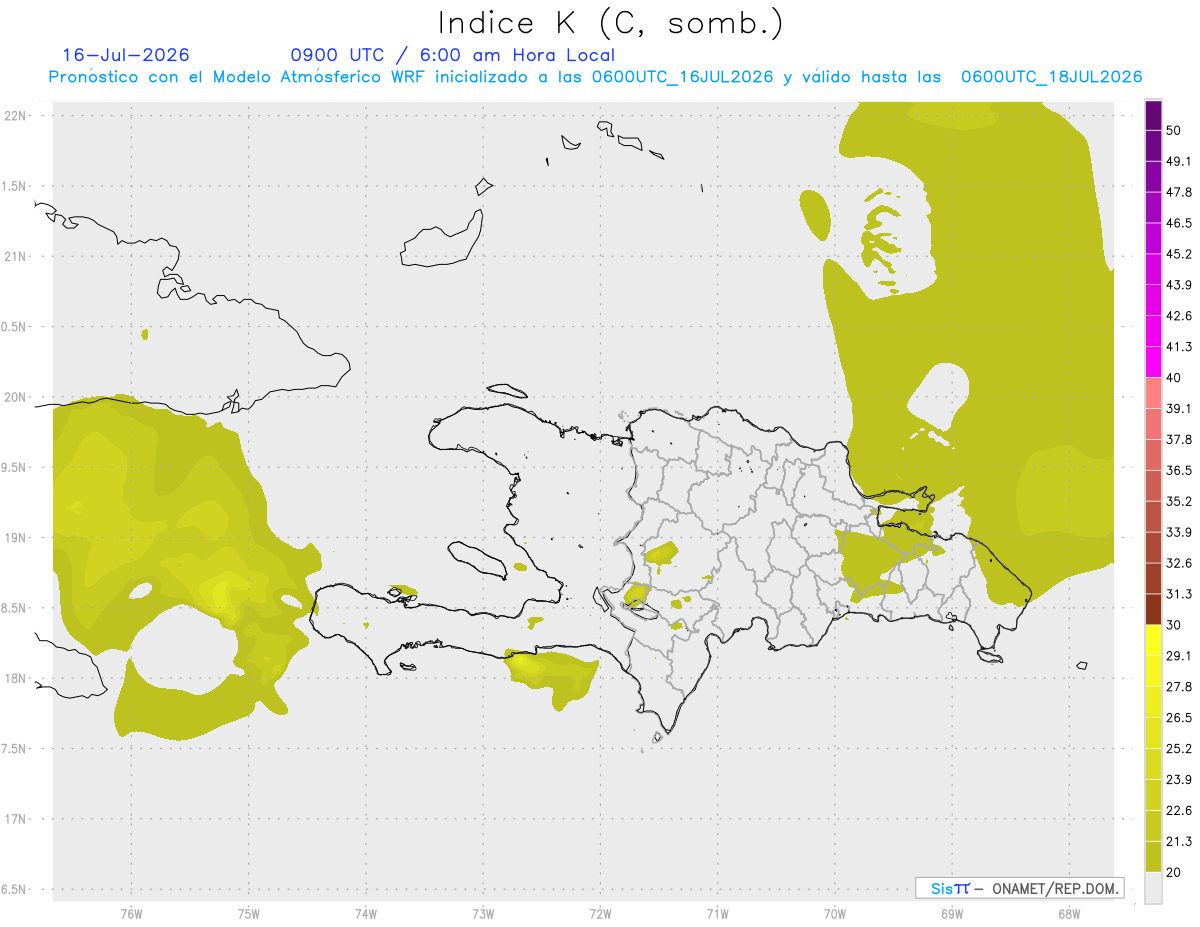Screen dimensions: 1200x927
Task: Click the latitude label '19N'
Action: click(x=16, y=537)
